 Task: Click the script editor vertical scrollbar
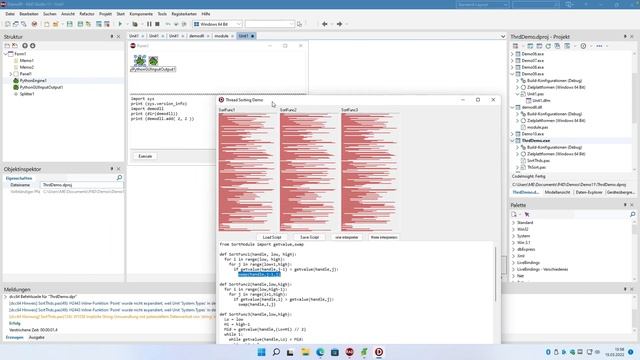tap(496, 274)
